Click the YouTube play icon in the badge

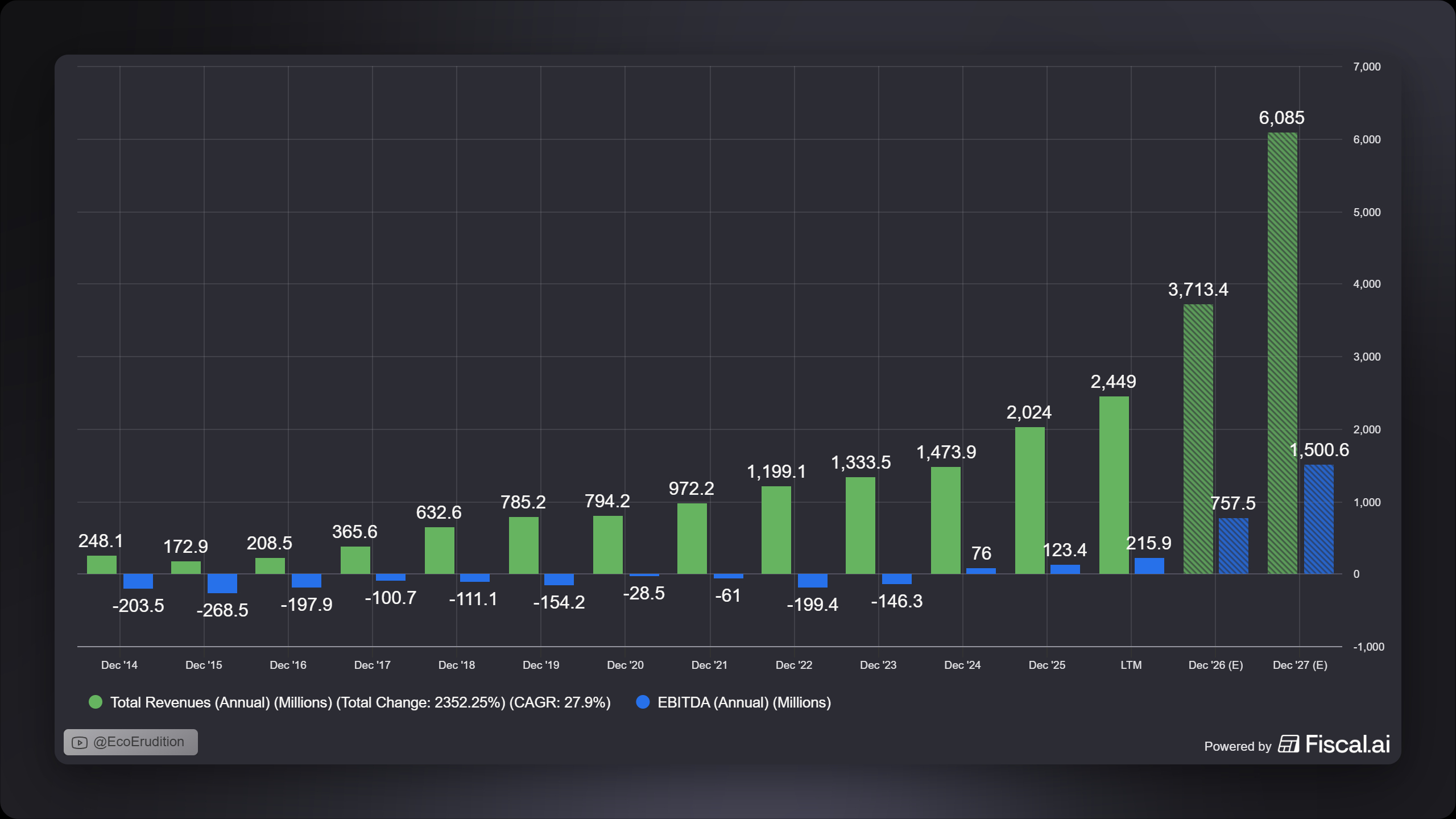click(80, 743)
